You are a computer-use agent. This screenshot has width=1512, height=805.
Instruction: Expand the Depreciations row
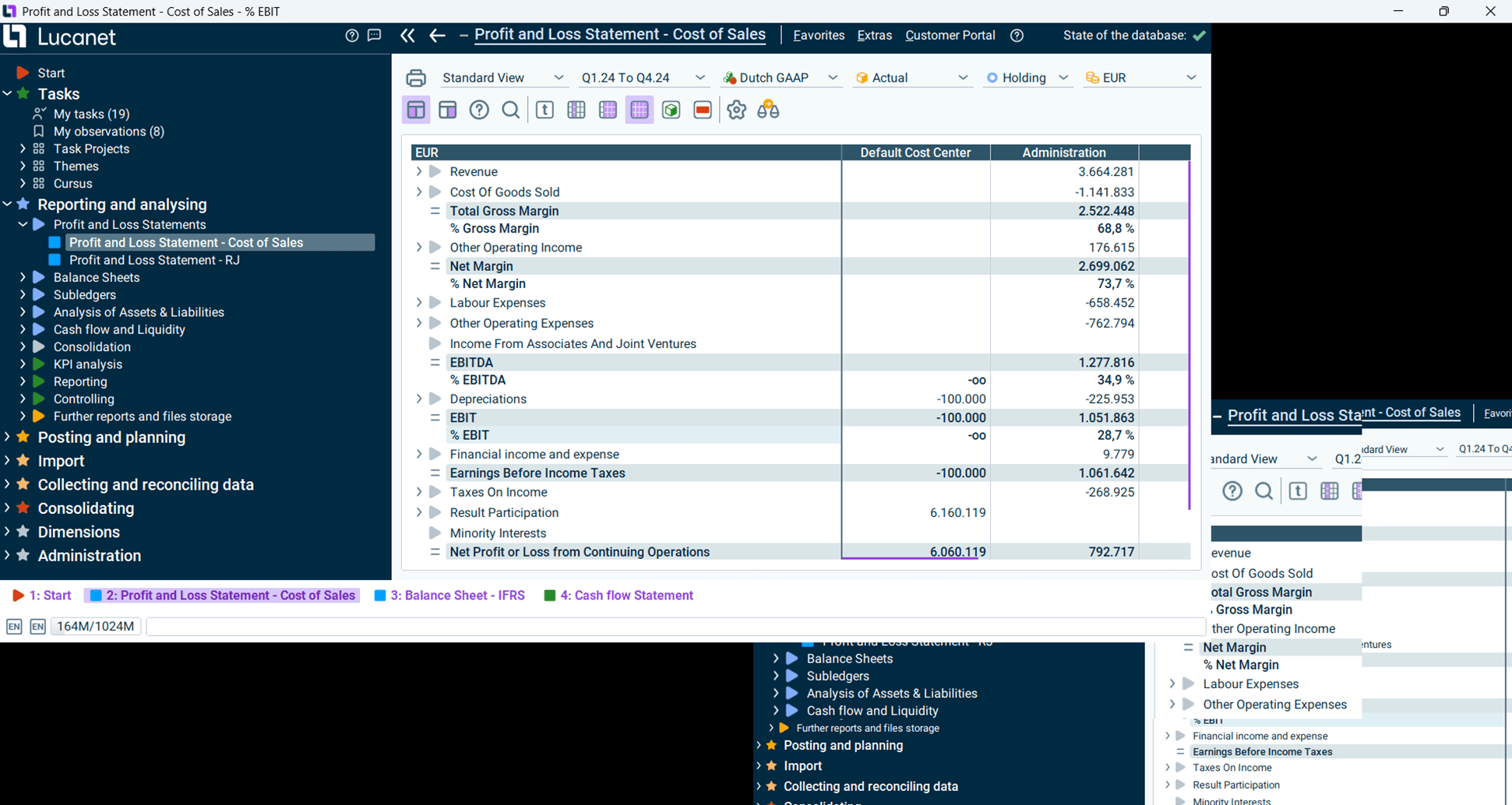[419, 399]
